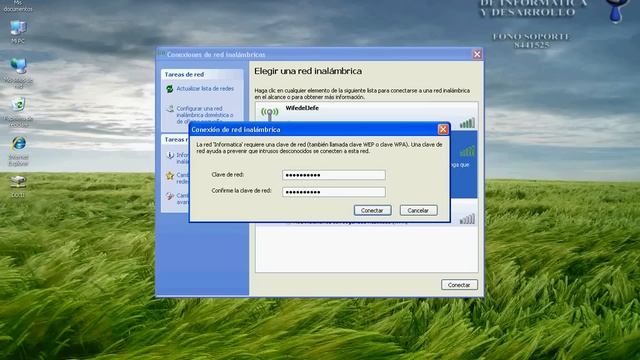Click inside the Clave de red field
Image resolution: width=640 pixels, height=360 pixels.
pyautogui.click(x=333, y=175)
